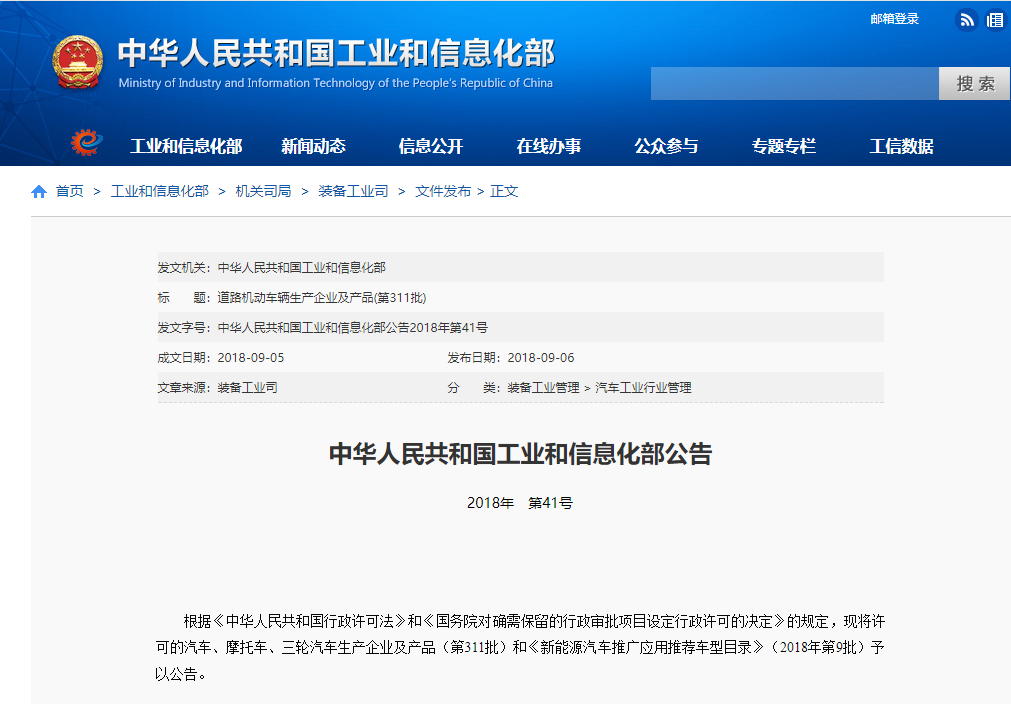Click the home icon in the breadcrumb bar
This screenshot has height=704, width=1011.
pyautogui.click(x=38, y=189)
